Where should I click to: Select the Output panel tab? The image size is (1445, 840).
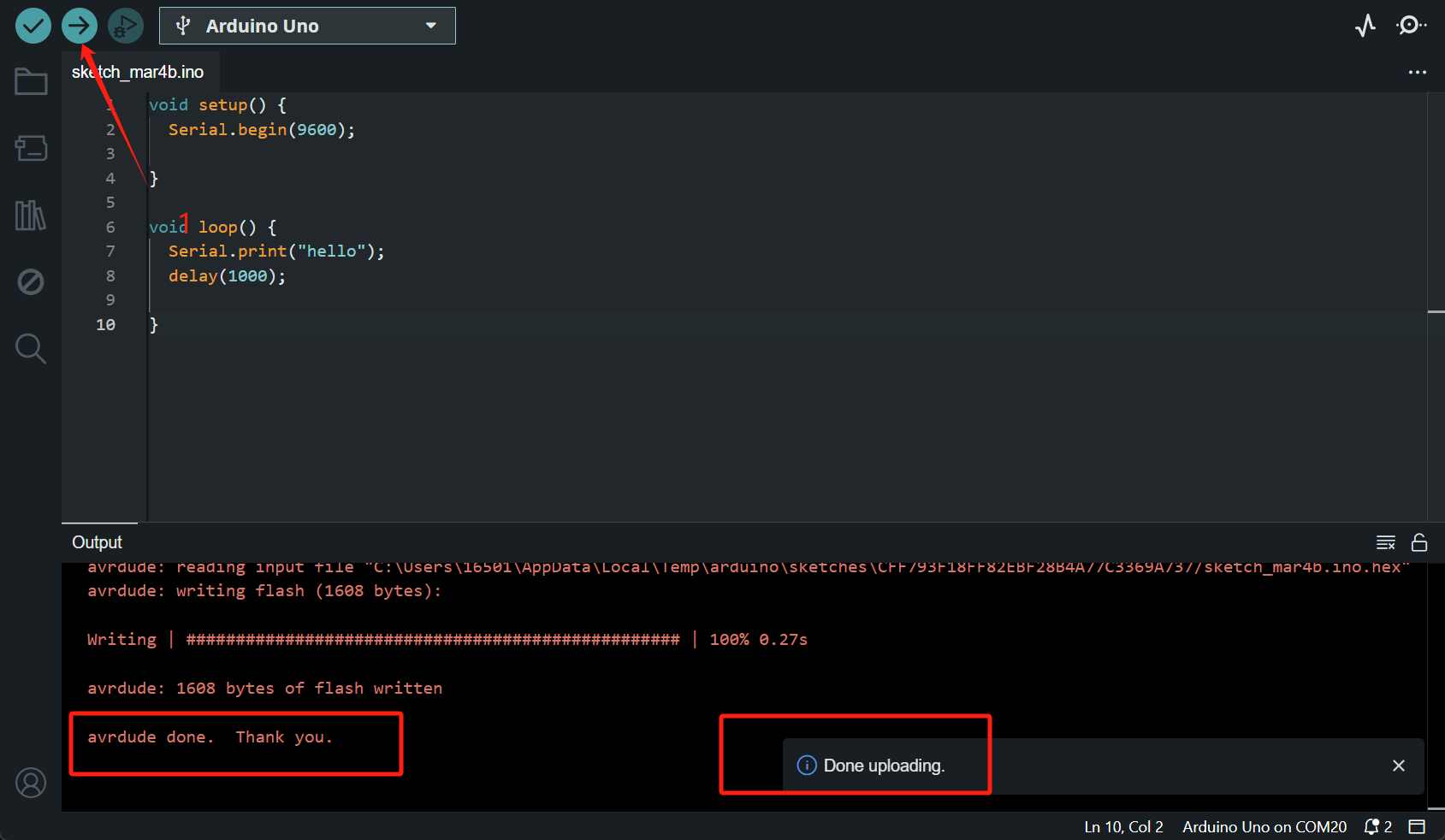pos(98,542)
